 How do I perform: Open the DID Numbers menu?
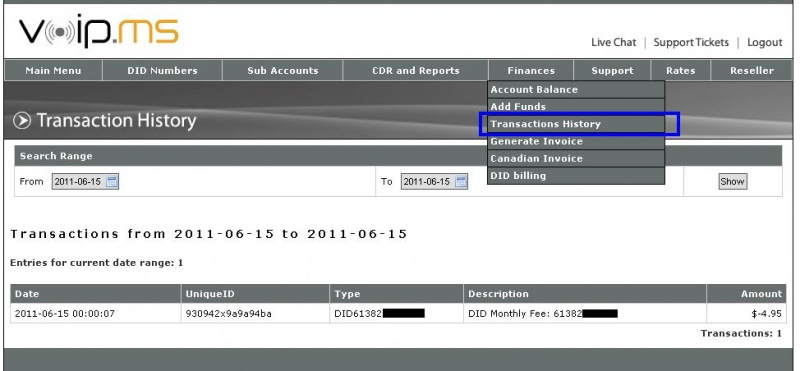coord(162,70)
